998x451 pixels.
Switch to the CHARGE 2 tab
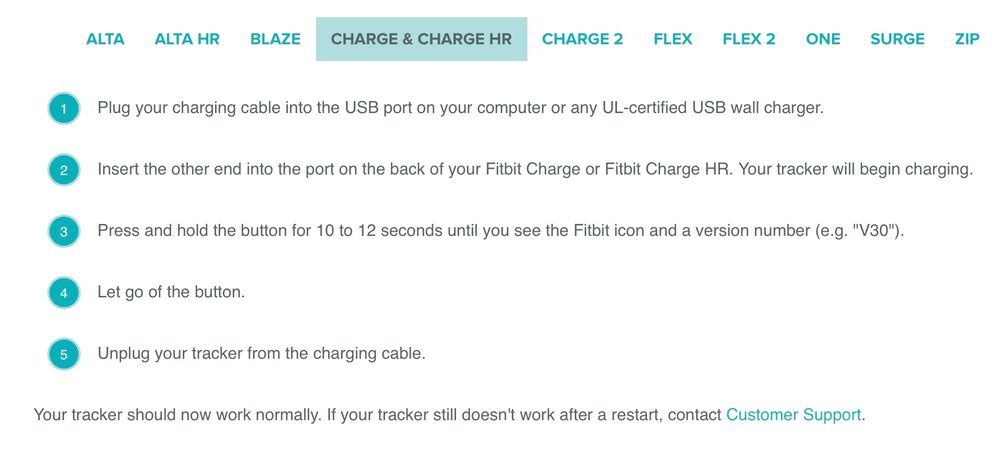tap(582, 39)
